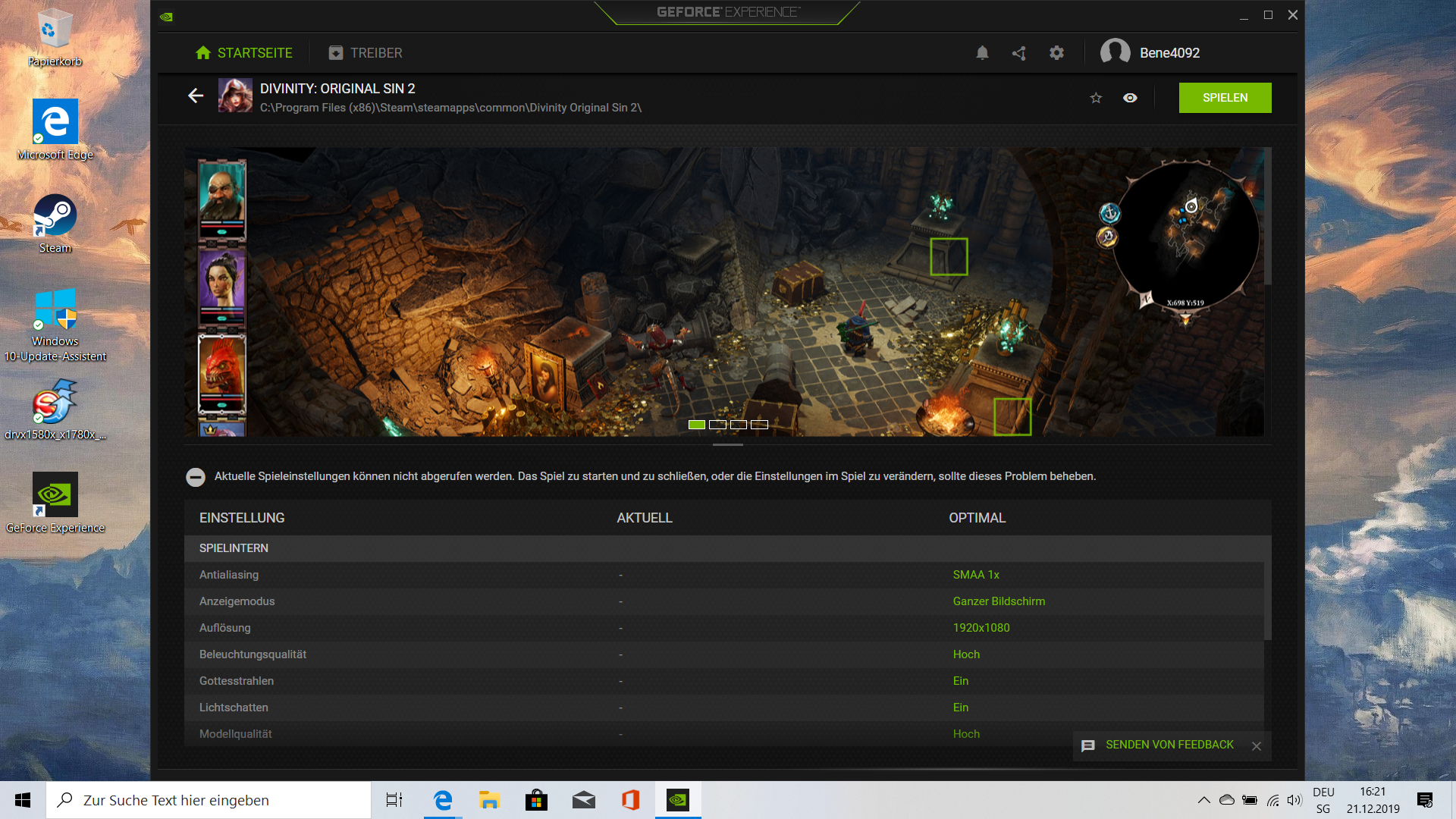Screen dimensions: 1456x819
Task: Click Senden von Feedback link
Action: coord(1169,745)
